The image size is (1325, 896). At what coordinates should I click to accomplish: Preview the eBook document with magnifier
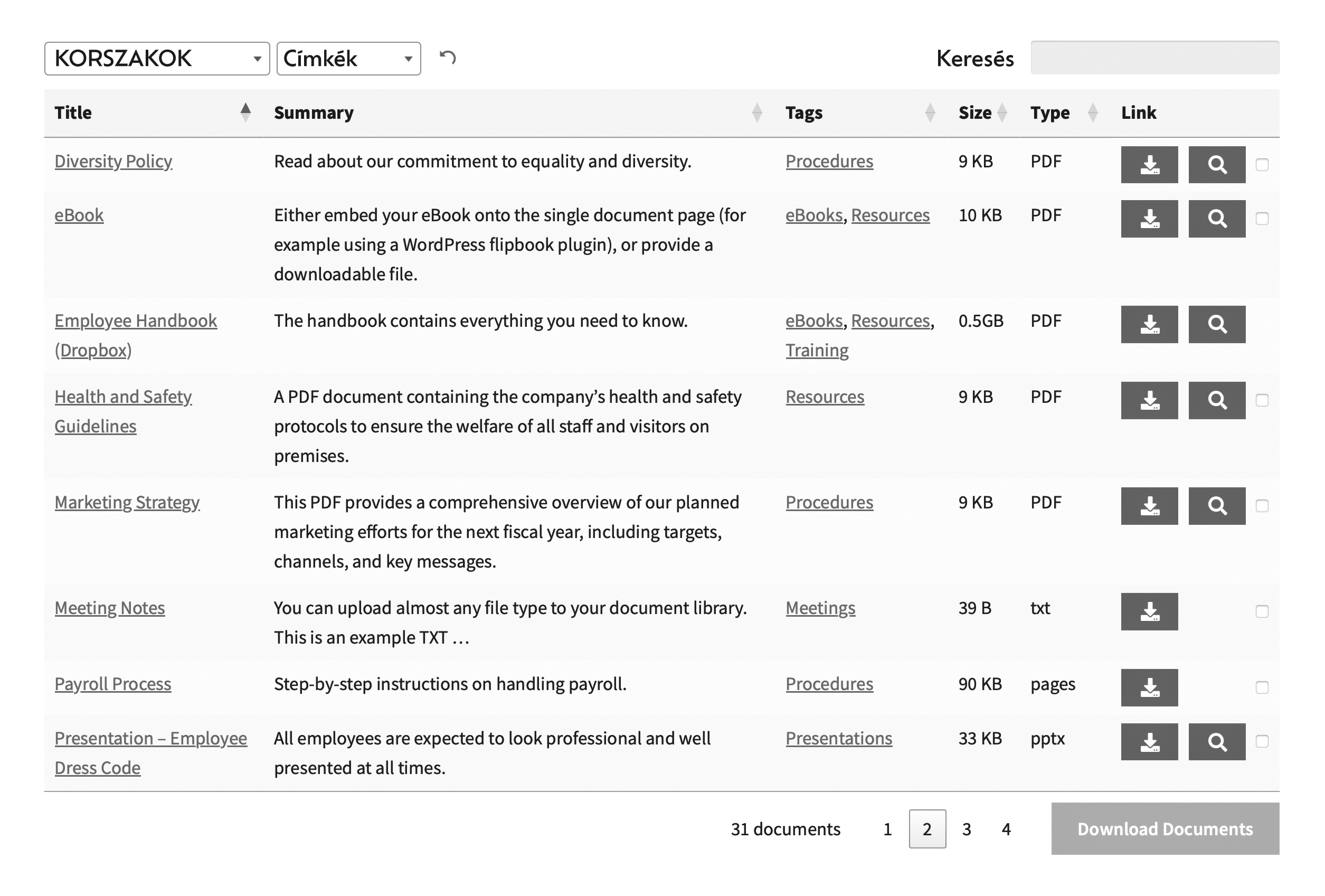click(1216, 219)
